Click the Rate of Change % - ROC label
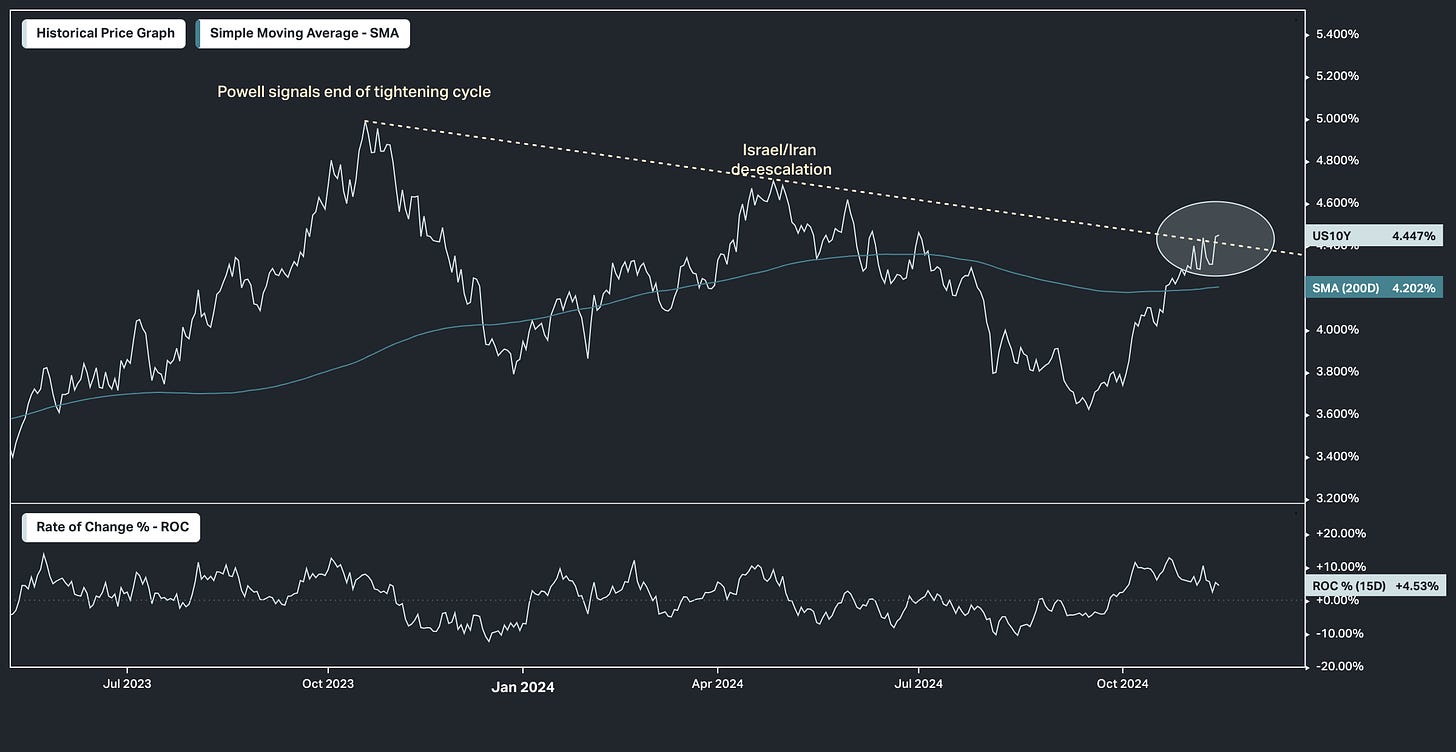The image size is (1456, 752). (111, 527)
